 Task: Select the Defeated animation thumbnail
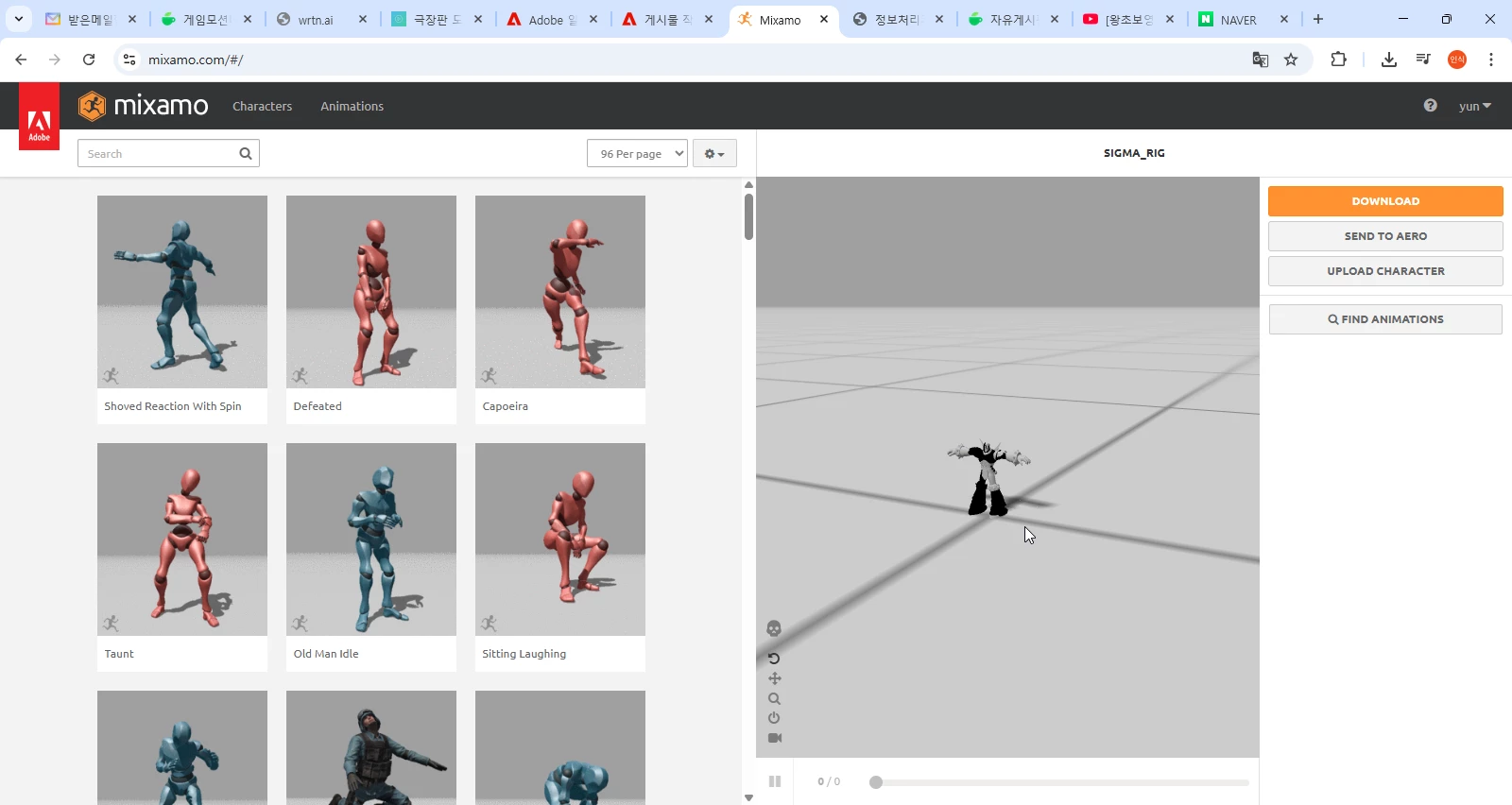371,292
